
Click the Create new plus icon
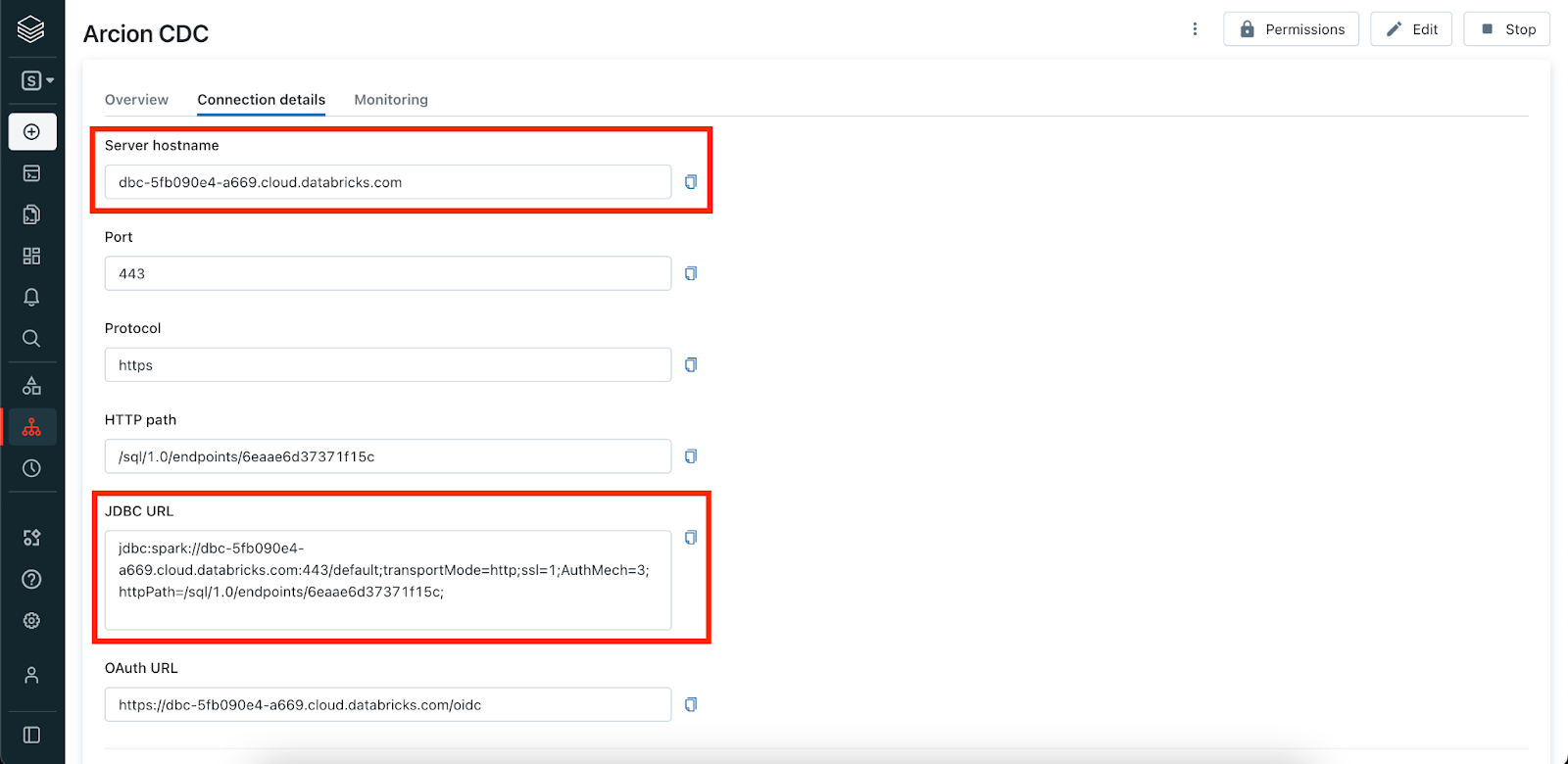(x=31, y=131)
